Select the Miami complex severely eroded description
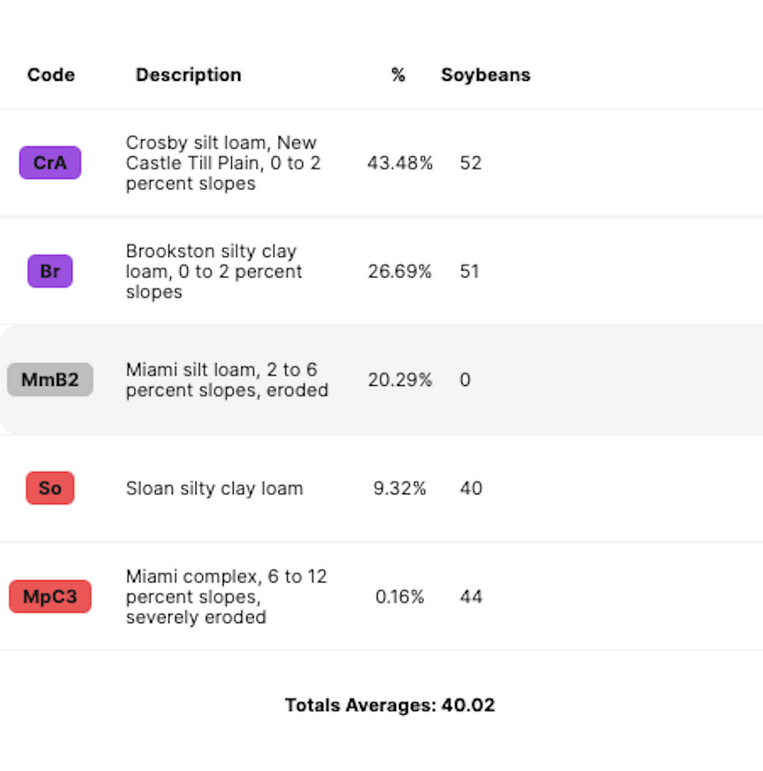763x771 pixels. click(x=226, y=597)
